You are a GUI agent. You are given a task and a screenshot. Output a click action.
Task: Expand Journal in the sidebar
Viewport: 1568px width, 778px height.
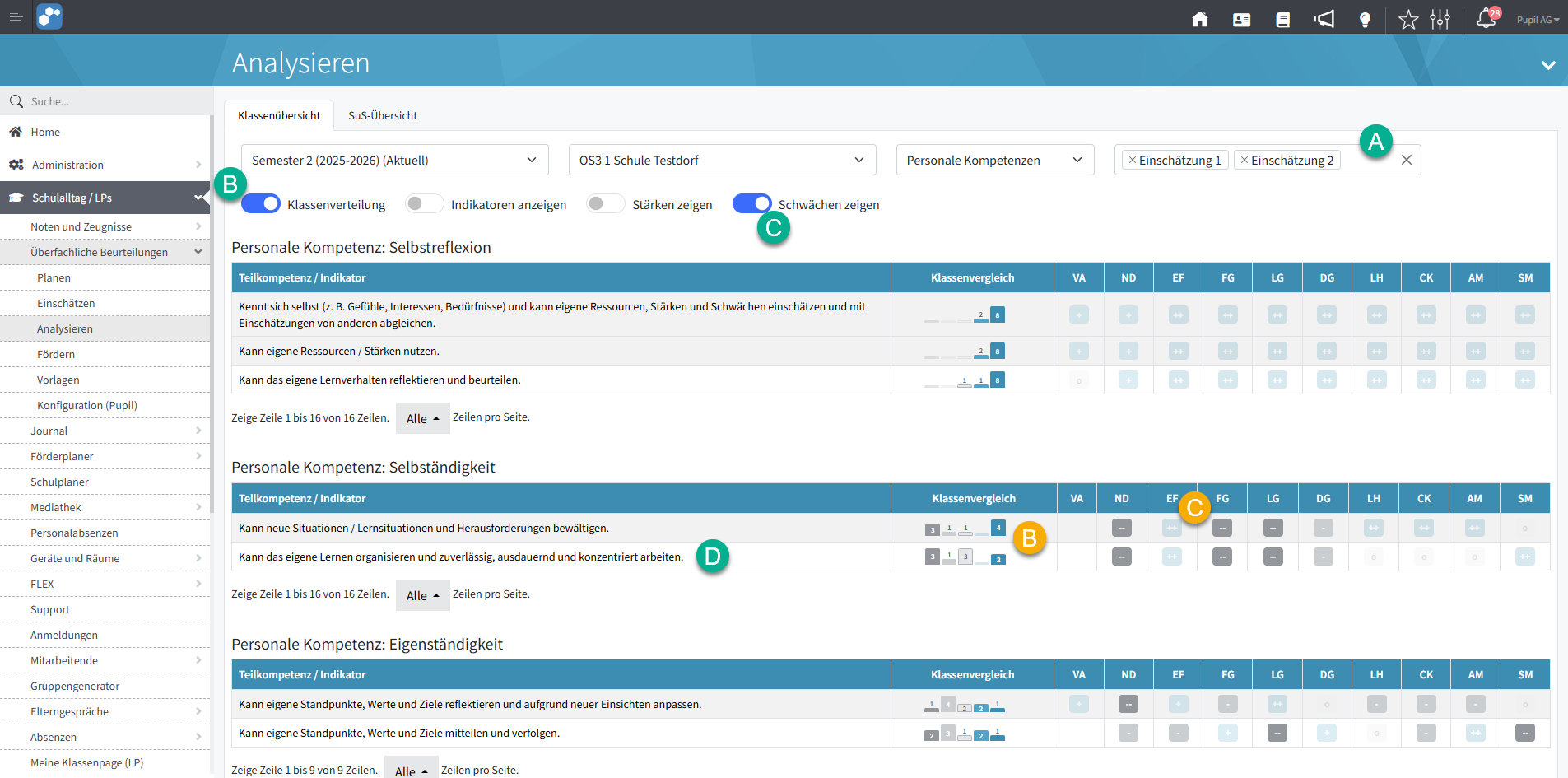click(105, 431)
